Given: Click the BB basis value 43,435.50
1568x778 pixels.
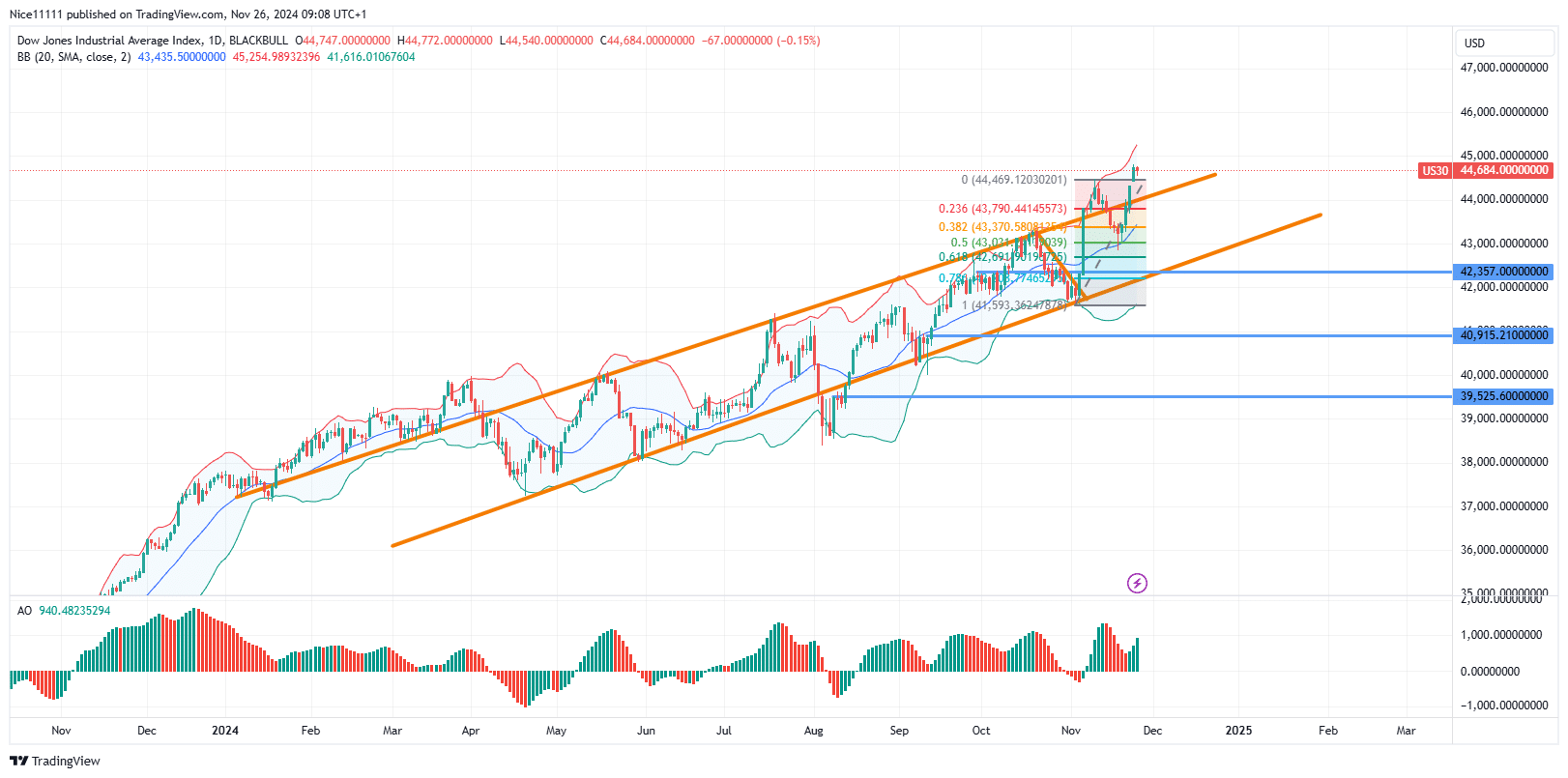Looking at the screenshot, I should pyautogui.click(x=182, y=57).
